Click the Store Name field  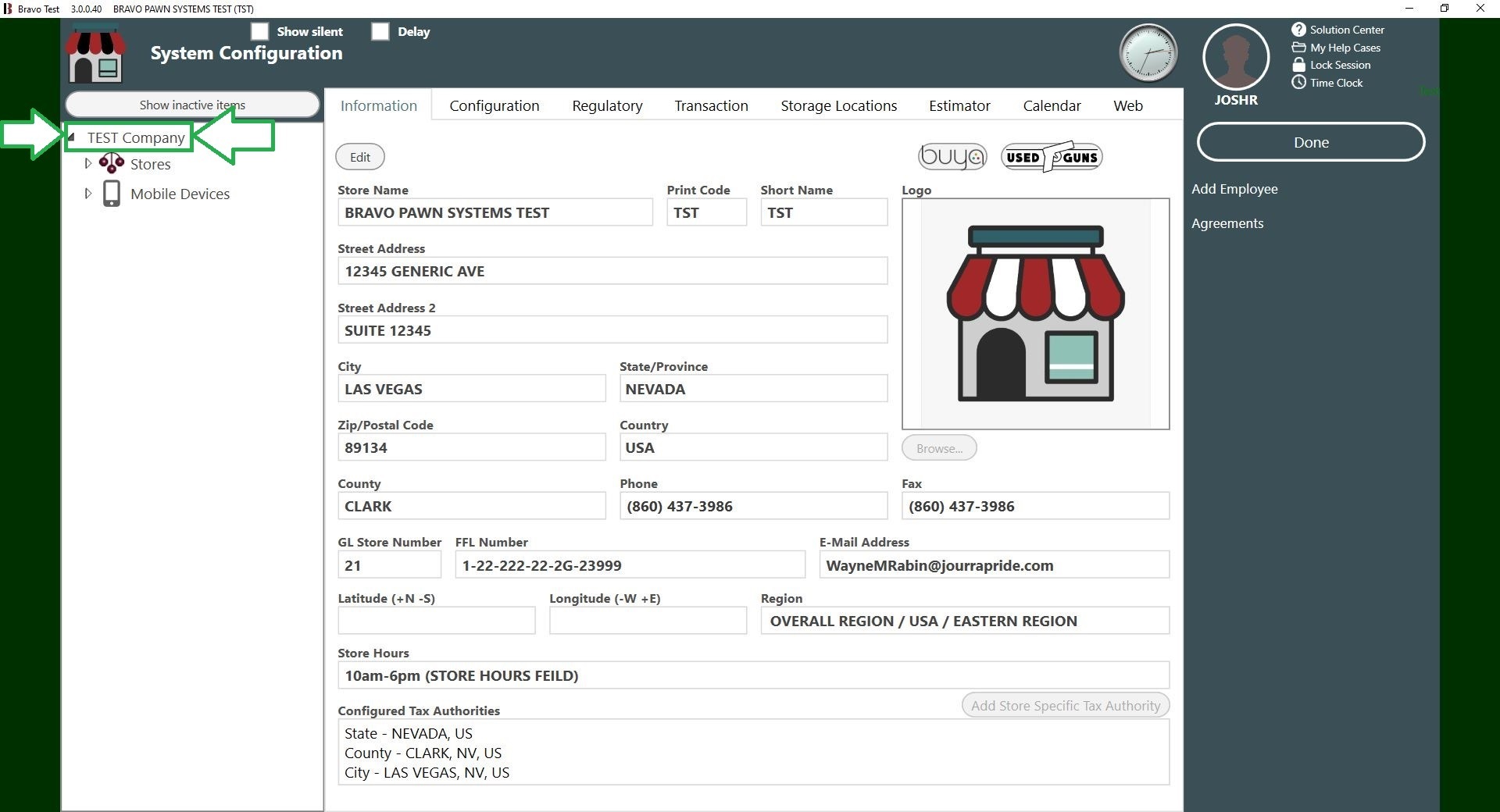(x=495, y=212)
